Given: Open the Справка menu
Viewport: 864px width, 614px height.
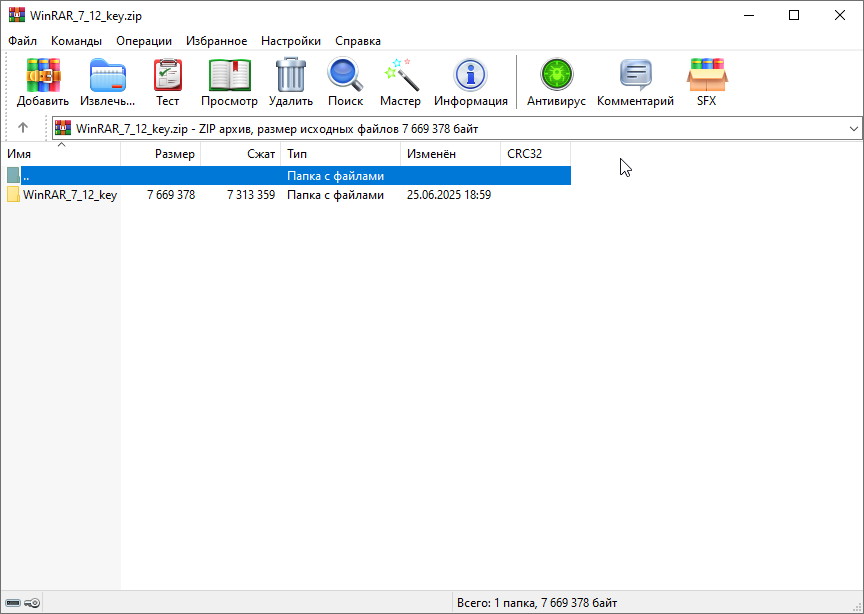Looking at the screenshot, I should [358, 41].
